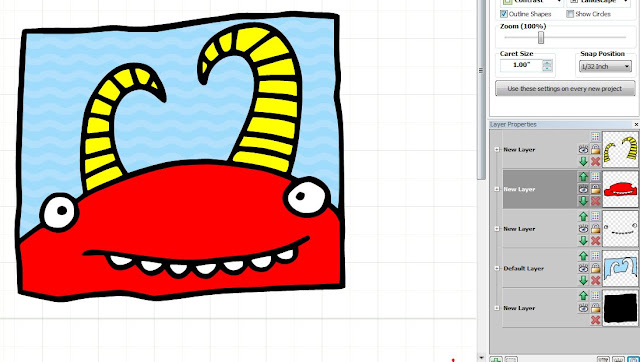
Task: Move the eyes and teeth layer up
Action: pyautogui.click(x=583, y=216)
